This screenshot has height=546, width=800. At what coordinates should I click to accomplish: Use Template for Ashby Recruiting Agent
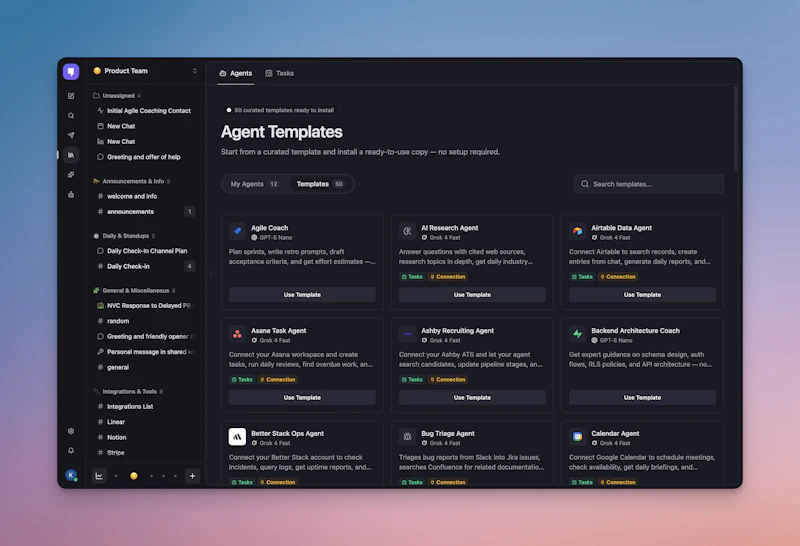(x=472, y=398)
